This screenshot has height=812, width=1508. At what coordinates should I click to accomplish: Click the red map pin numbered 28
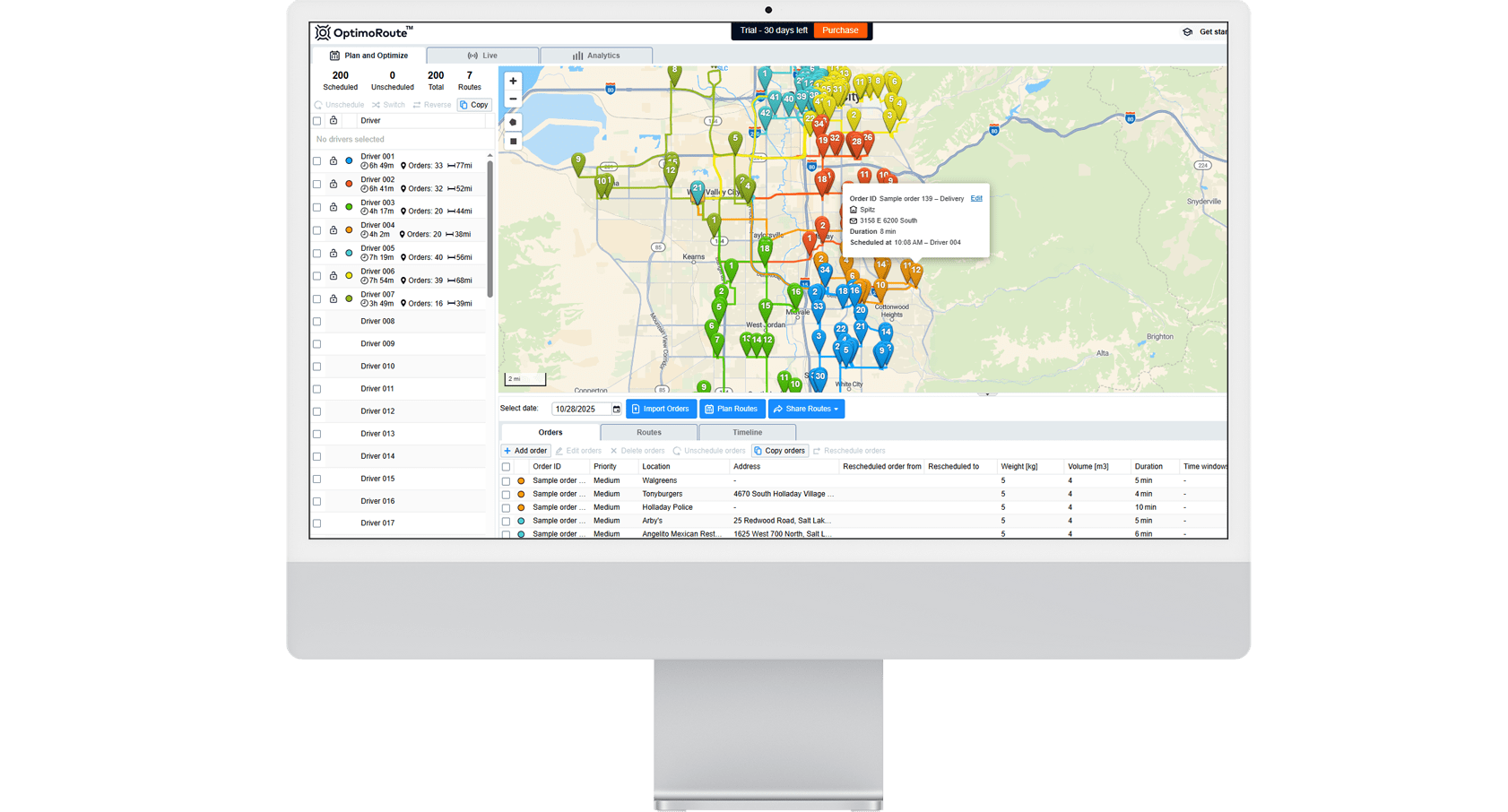click(x=856, y=143)
